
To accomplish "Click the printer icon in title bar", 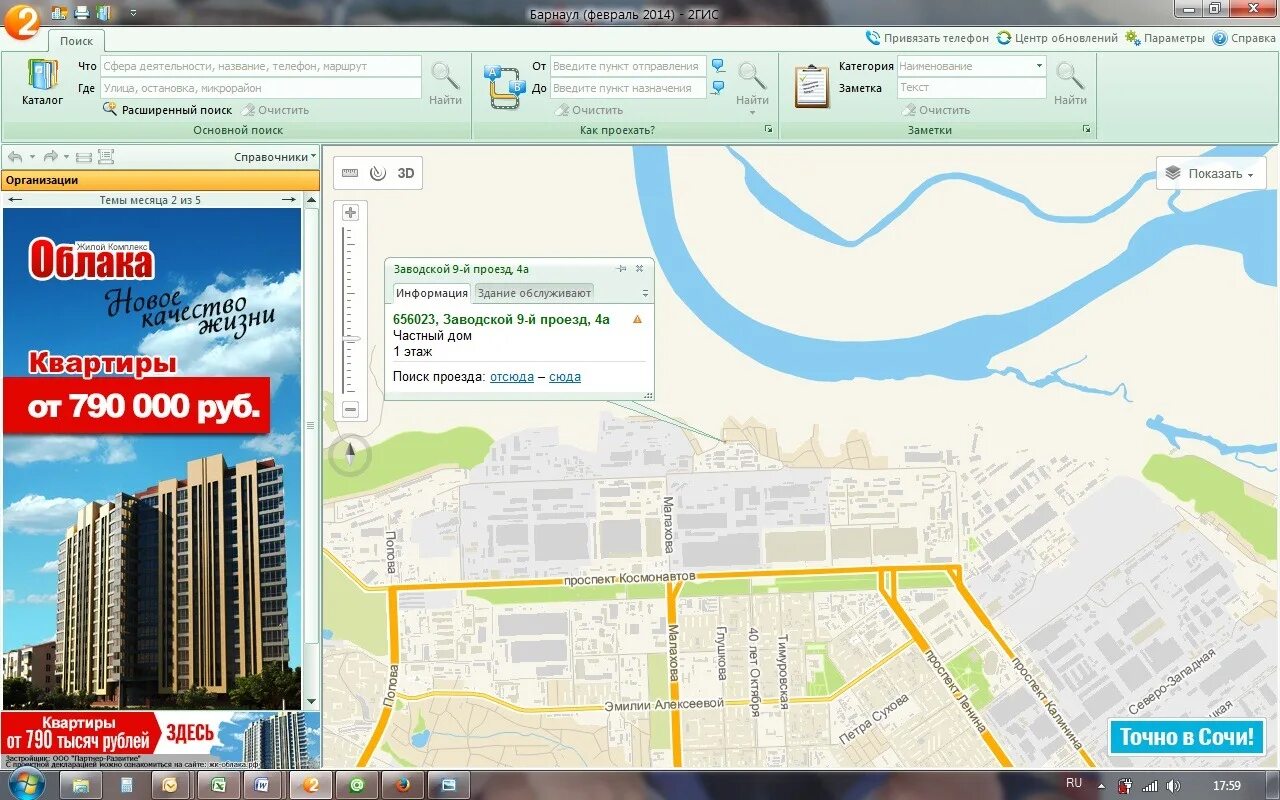I will (82, 13).
